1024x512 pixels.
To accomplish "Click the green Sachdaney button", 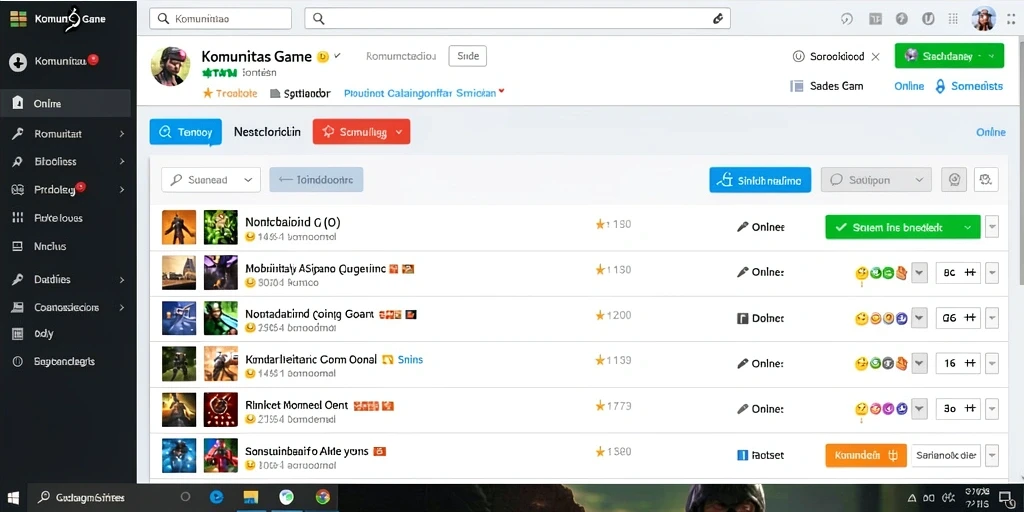I will [x=949, y=56].
